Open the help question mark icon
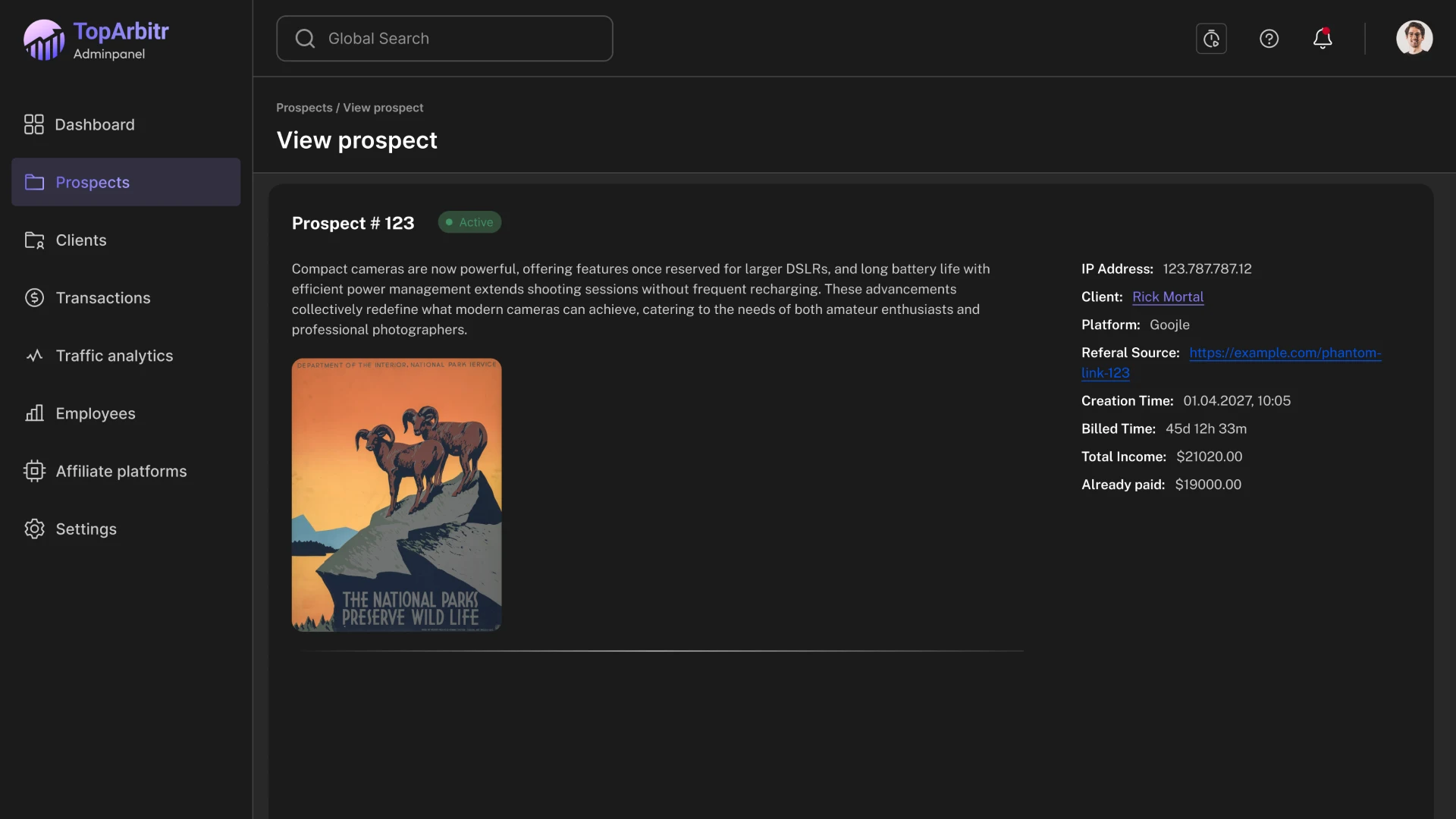This screenshot has height=819, width=1456. (1269, 39)
